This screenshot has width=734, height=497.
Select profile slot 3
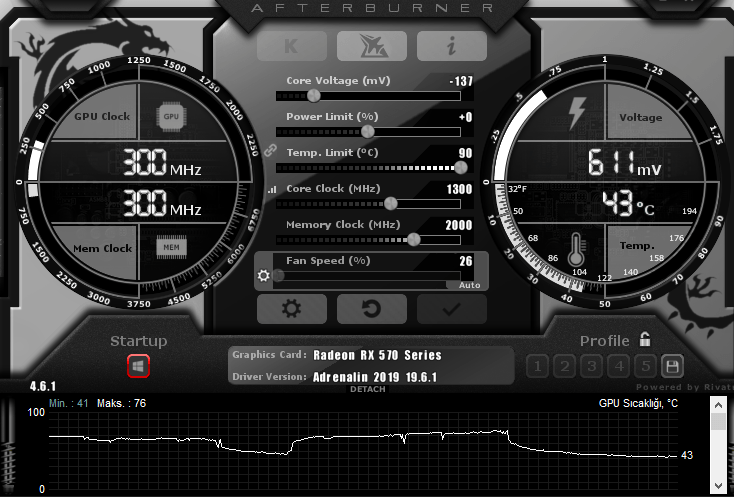(592, 366)
